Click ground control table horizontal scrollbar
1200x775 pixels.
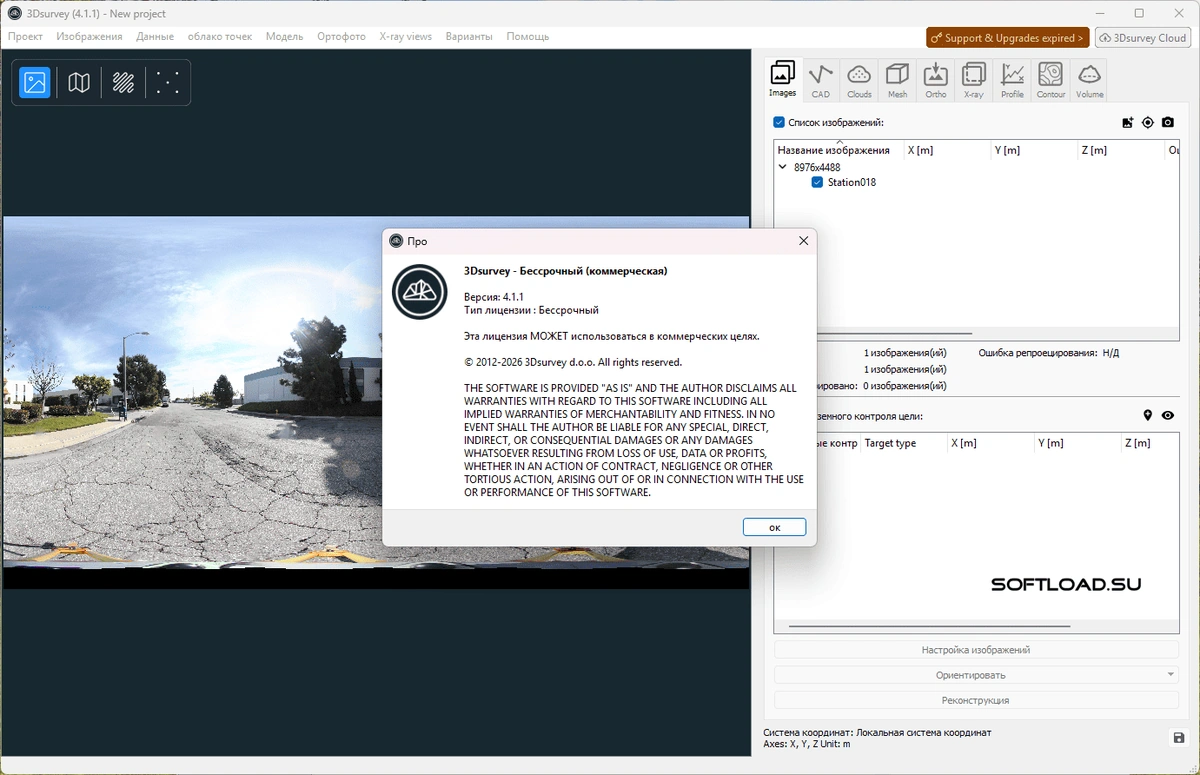click(x=929, y=627)
